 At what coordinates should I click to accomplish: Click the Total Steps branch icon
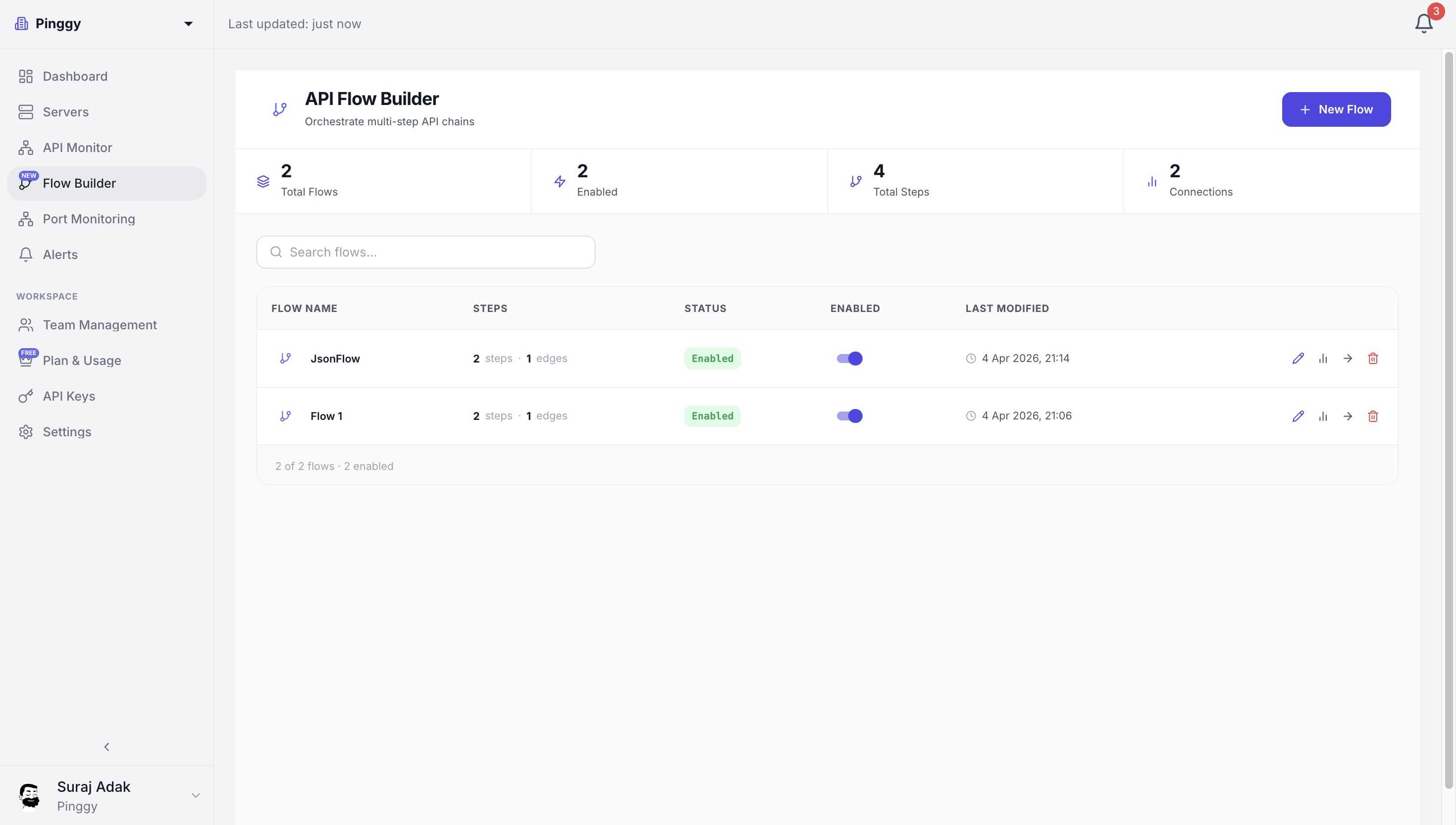(856, 181)
